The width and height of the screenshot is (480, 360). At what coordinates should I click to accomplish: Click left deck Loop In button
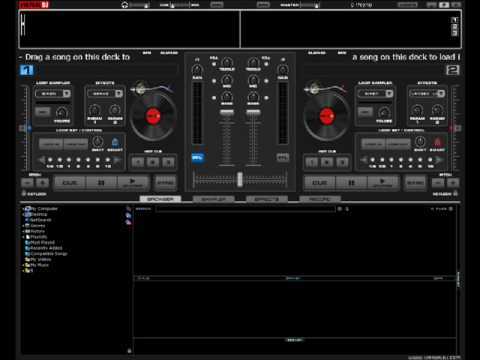pos(51,144)
